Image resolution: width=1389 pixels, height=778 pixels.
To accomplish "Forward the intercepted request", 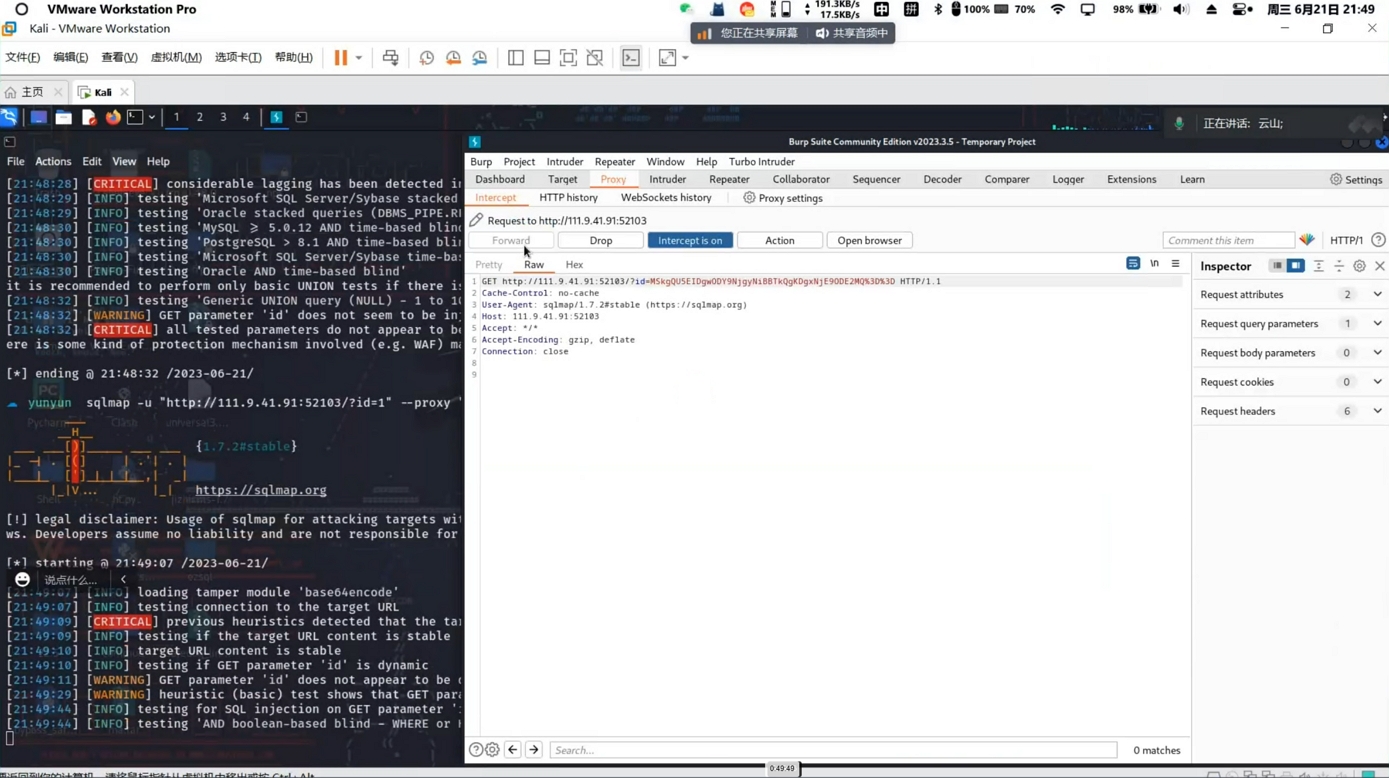I will [511, 240].
